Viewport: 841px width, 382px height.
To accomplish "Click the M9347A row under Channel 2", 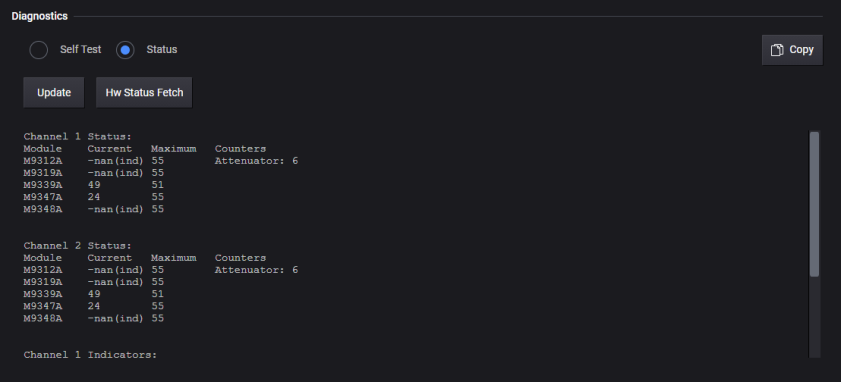I will (x=94, y=306).
